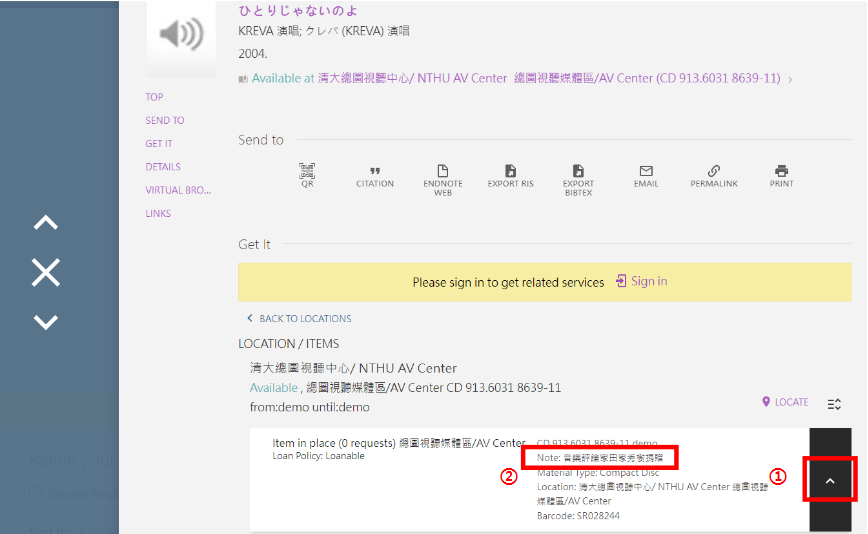868x534 pixels.
Task: Go to previous record with up arrow
Action: 46,223
